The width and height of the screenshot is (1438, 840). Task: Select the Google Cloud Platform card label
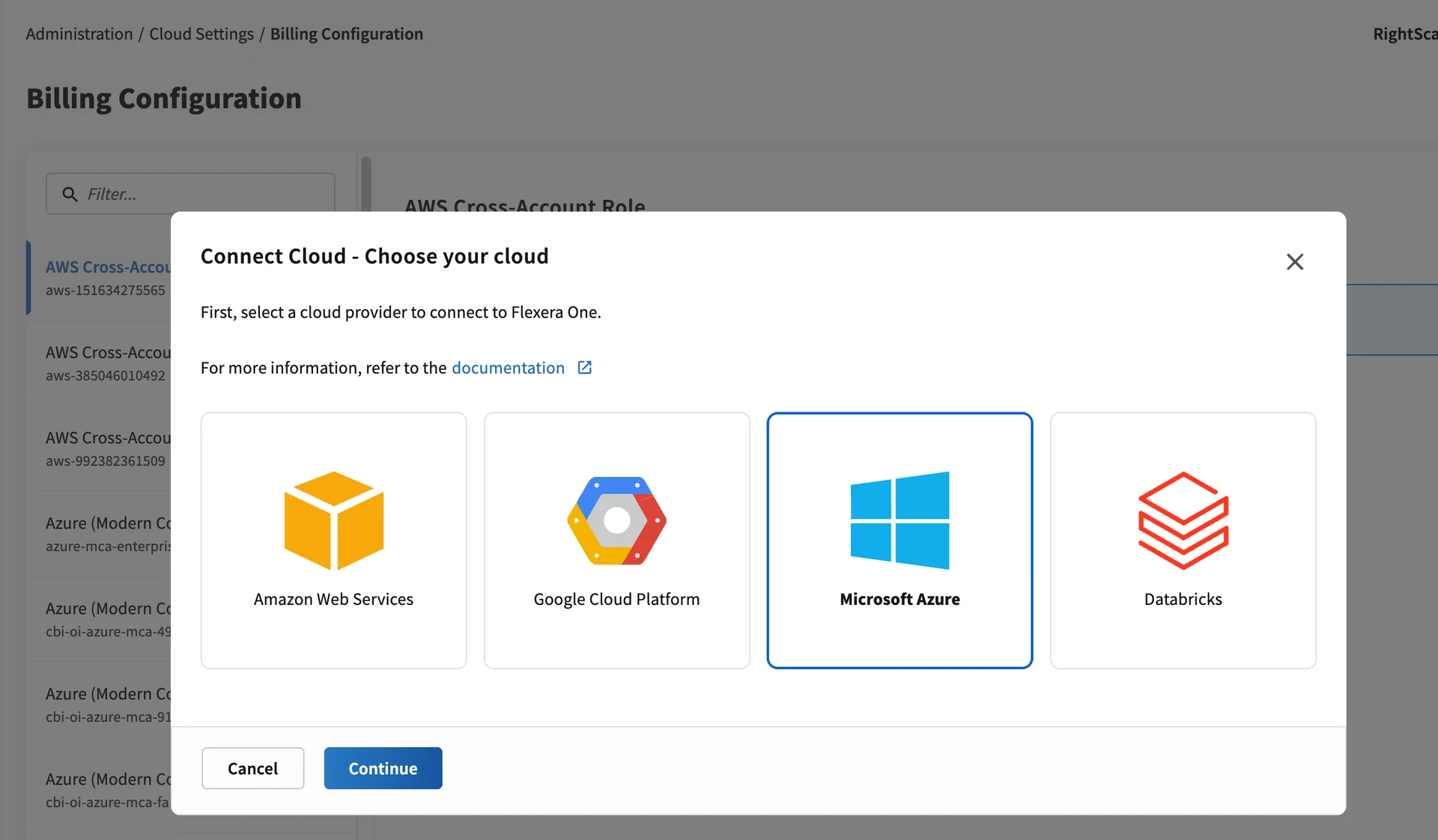pos(616,599)
